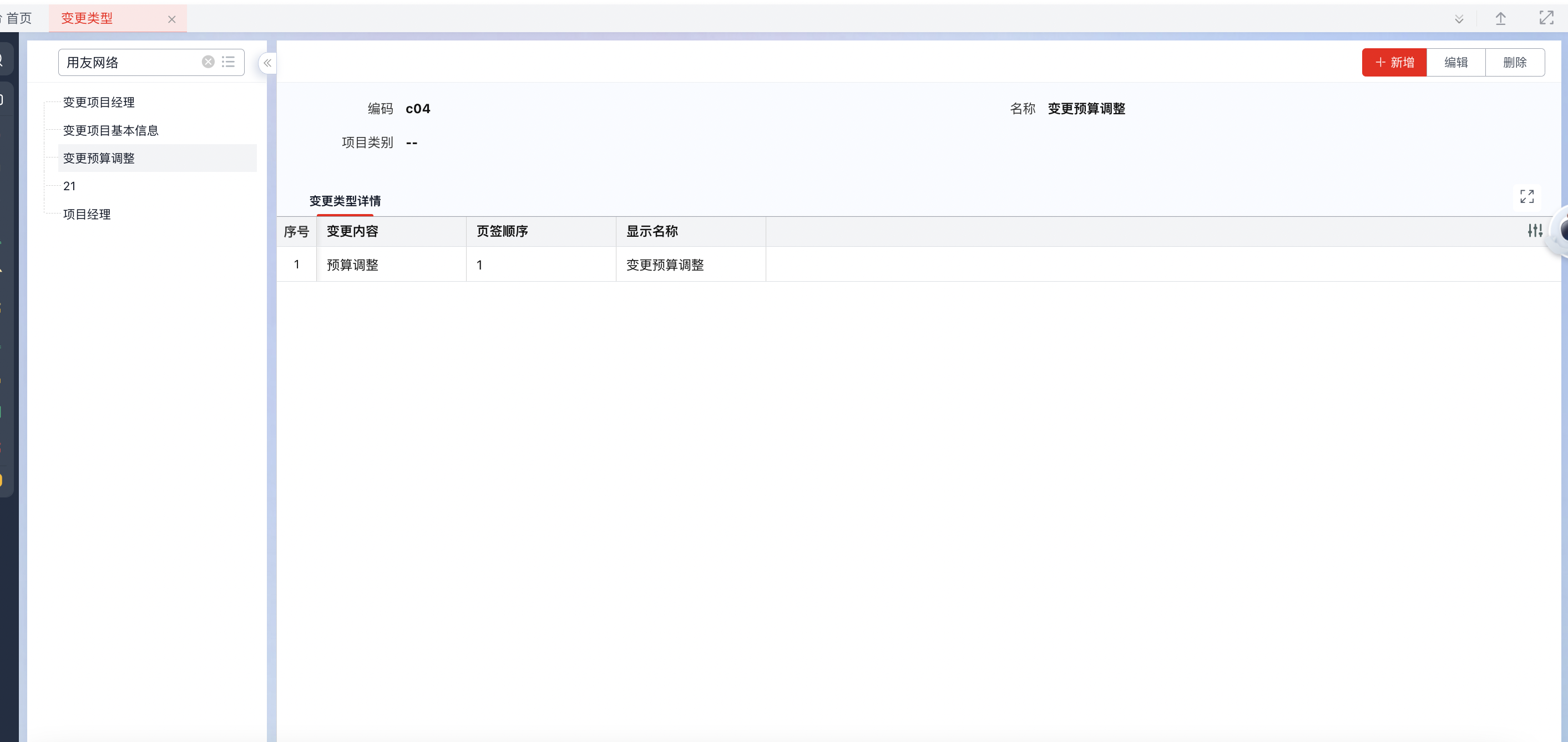
Task: Click the 预算调整 table row cell
Action: pos(352,265)
